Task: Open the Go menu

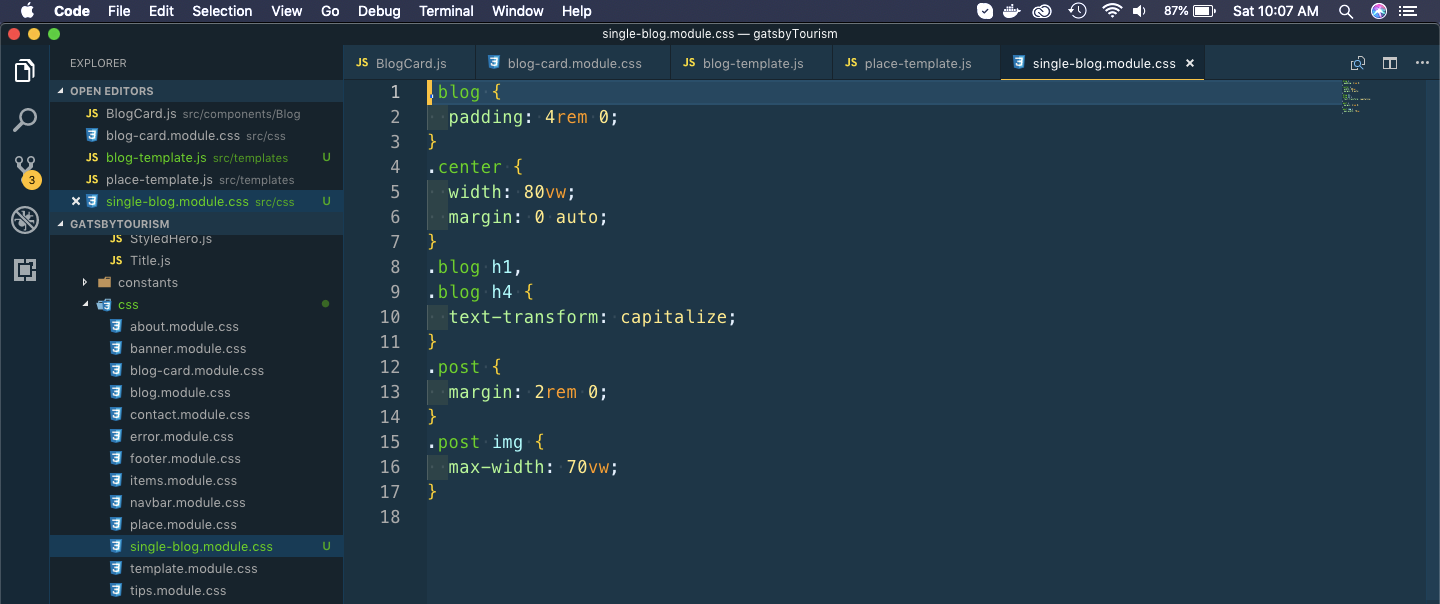Action: pos(331,11)
